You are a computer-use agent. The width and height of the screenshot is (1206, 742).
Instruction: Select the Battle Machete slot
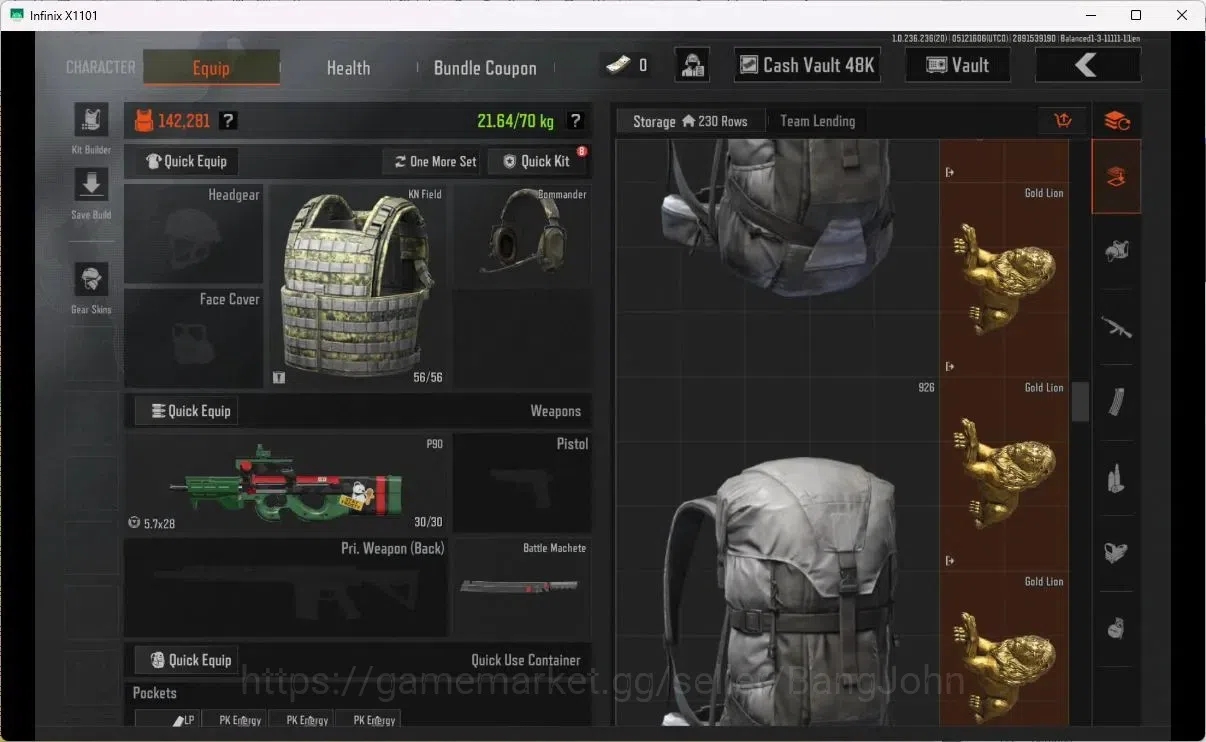click(x=521, y=588)
